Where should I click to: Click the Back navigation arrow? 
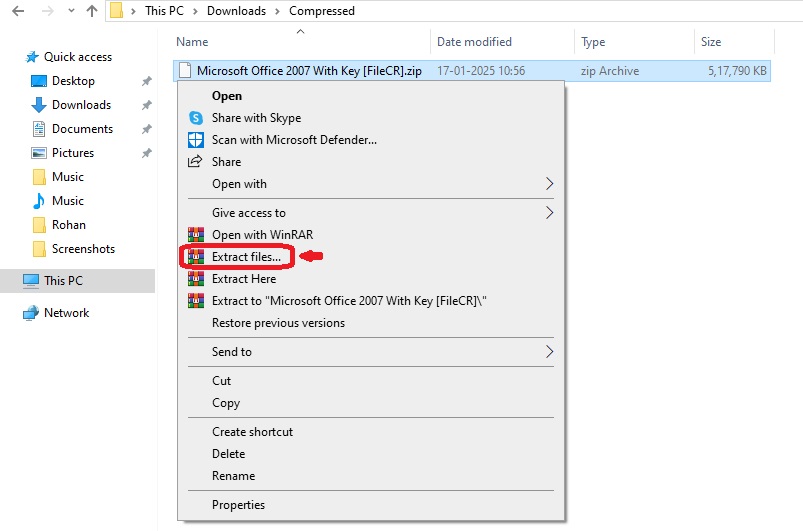click(x=18, y=11)
